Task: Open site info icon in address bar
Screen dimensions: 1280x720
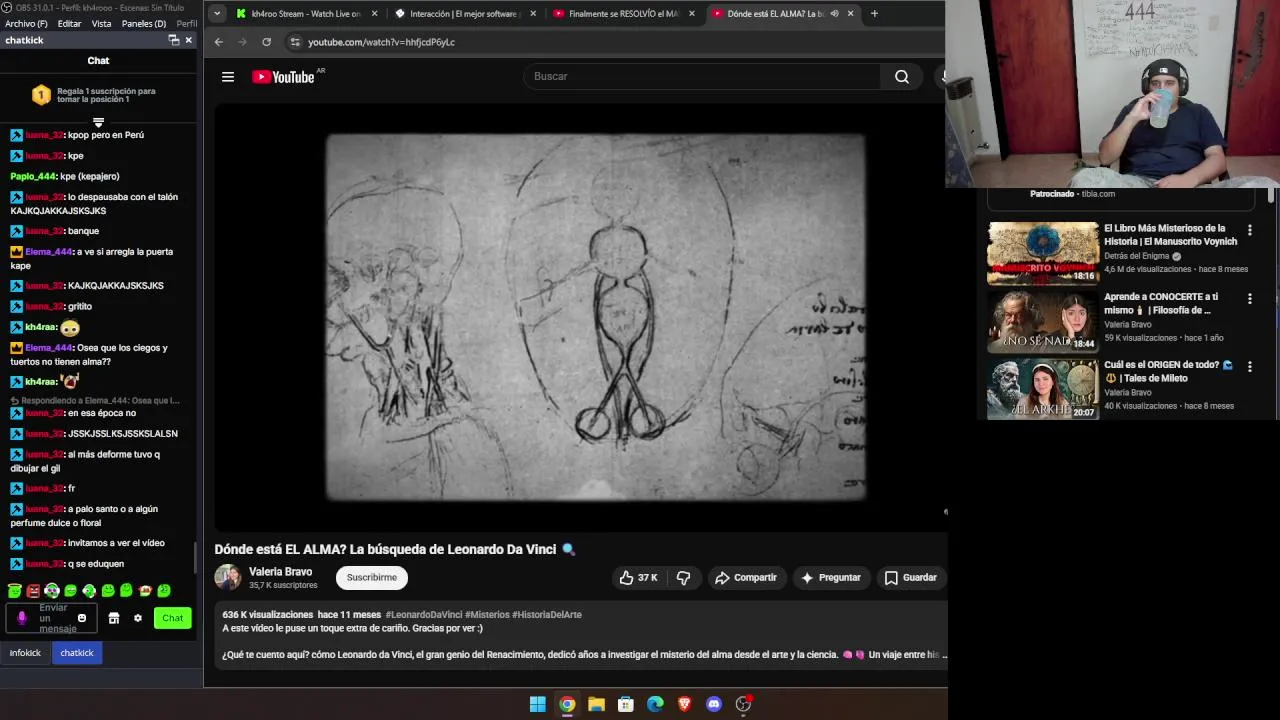Action: [x=294, y=42]
